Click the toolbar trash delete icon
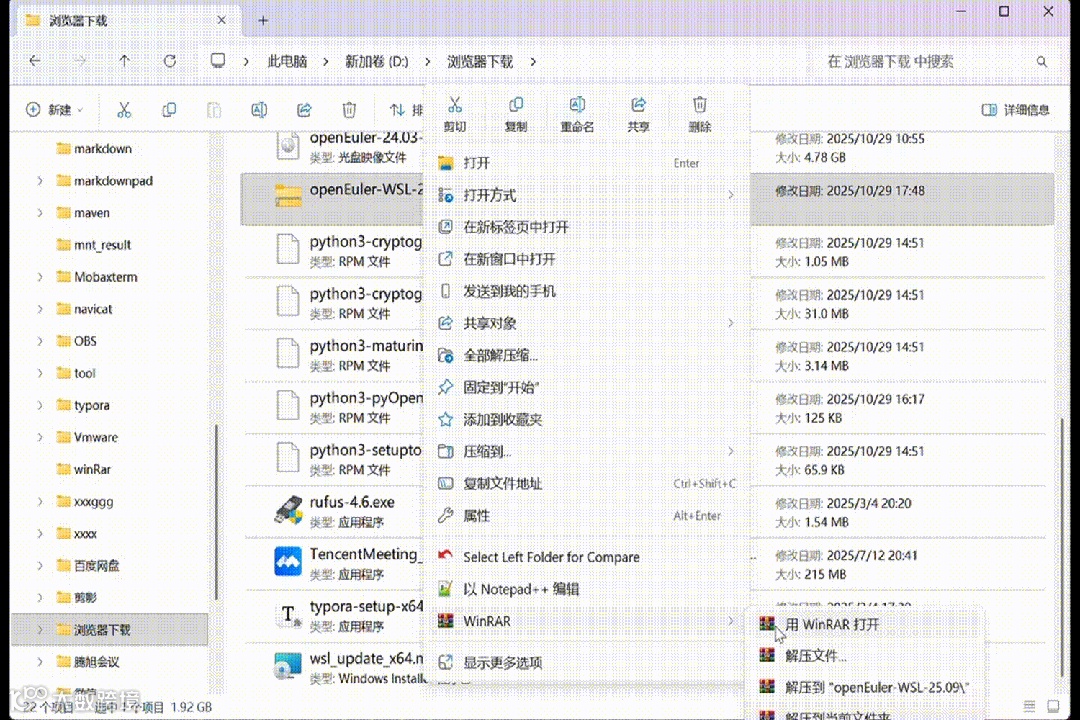Image resolution: width=1080 pixels, height=720 pixels. coord(349,110)
